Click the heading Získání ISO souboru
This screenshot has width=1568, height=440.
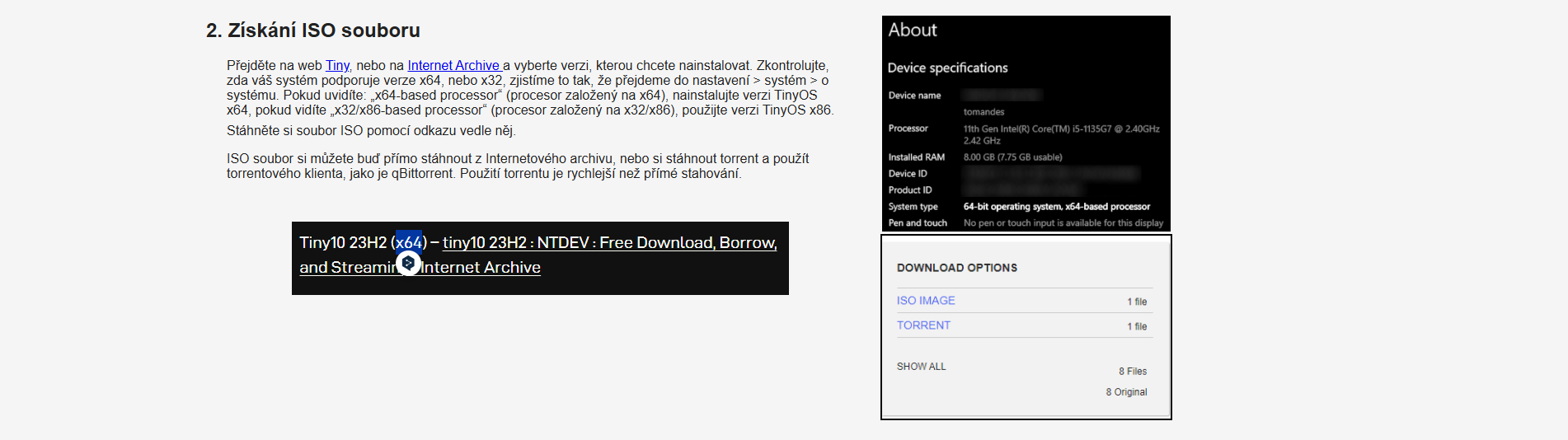pos(313,30)
